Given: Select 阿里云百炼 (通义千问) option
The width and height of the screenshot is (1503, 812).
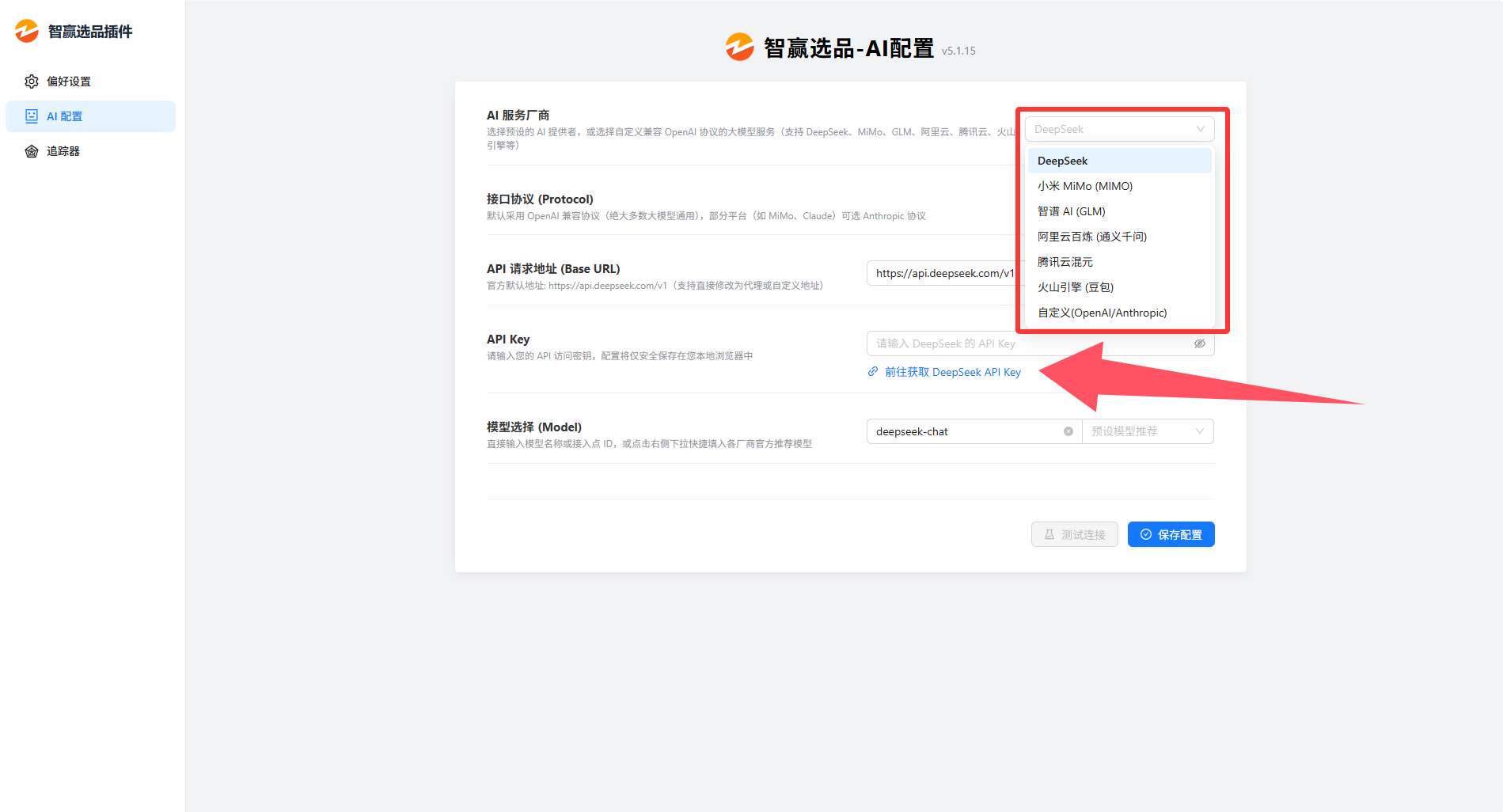Looking at the screenshot, I should click(x=1119, y=237).
